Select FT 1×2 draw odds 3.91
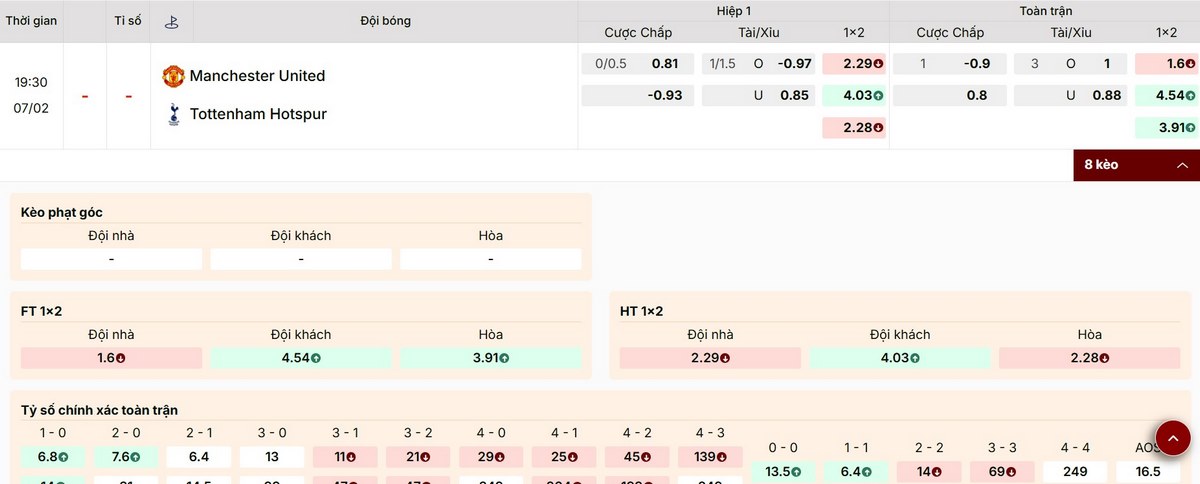The height and width of the screenshot is (484, 1200). (490, 358)
